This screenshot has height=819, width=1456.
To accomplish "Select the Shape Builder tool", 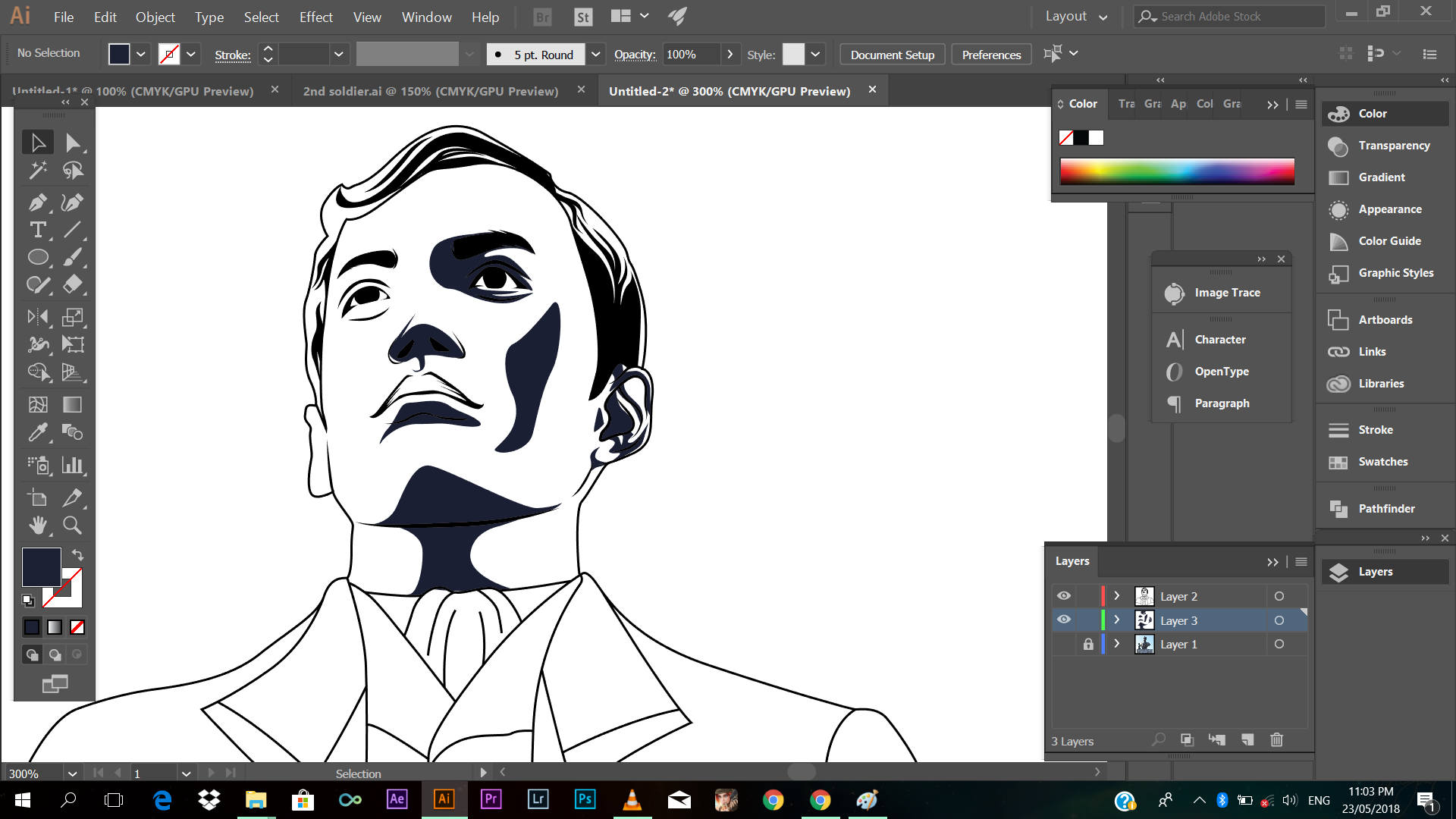I will click(37, 372).
